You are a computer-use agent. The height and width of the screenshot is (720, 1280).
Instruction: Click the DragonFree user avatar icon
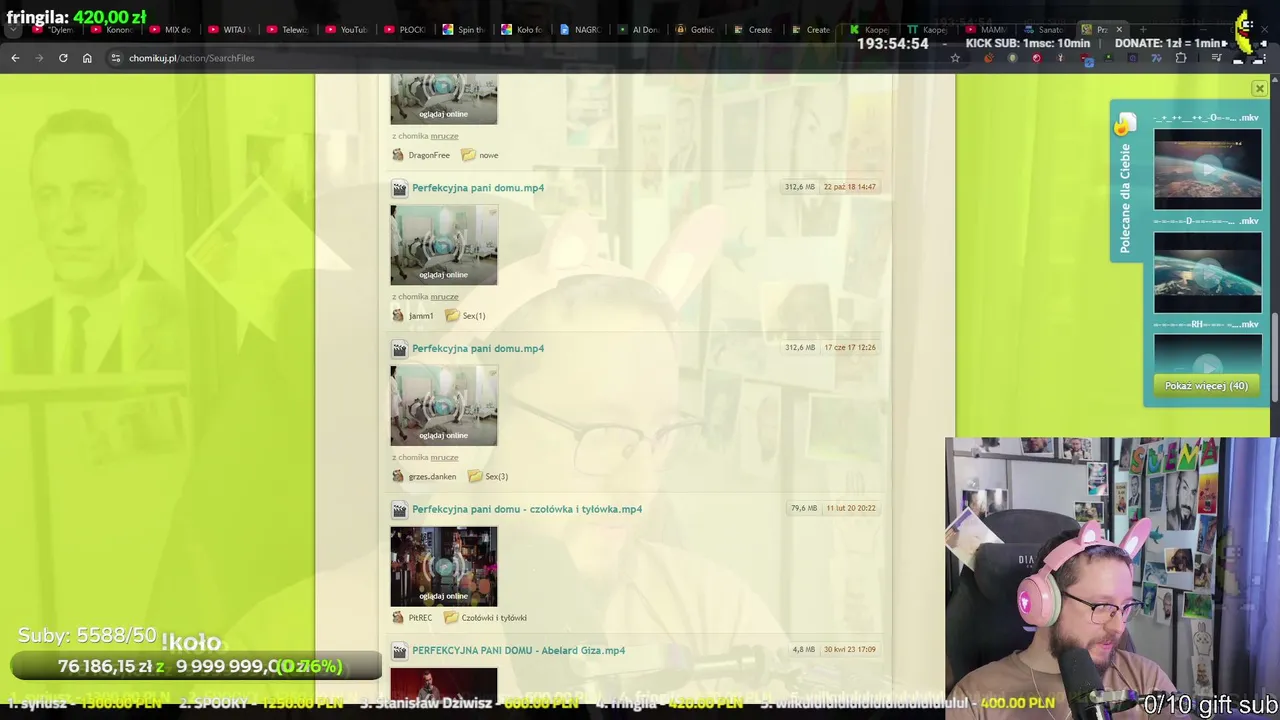[398, 155]
